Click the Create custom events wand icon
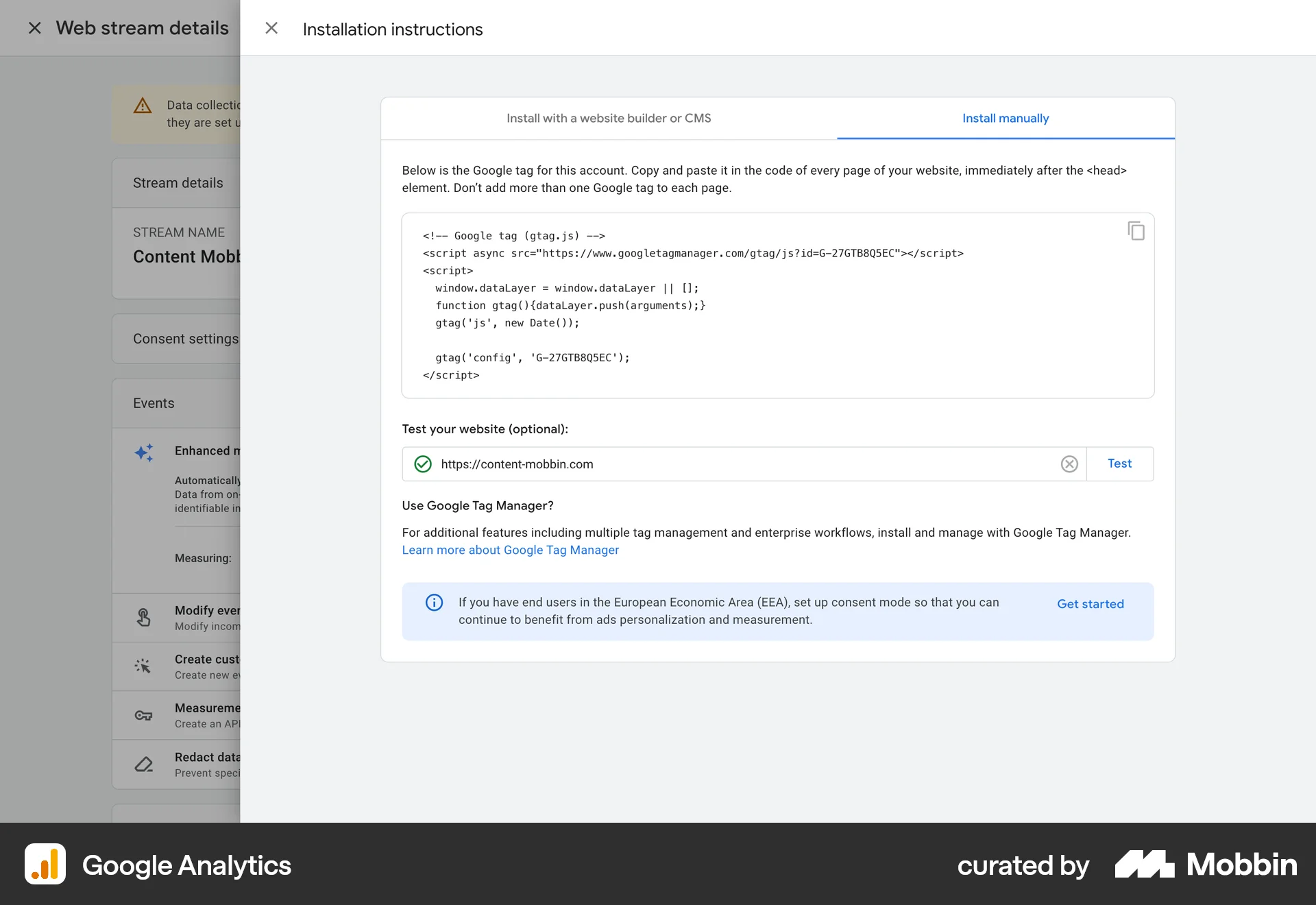Viewport: 1316px width, 905px height. (x=143, y=666)
